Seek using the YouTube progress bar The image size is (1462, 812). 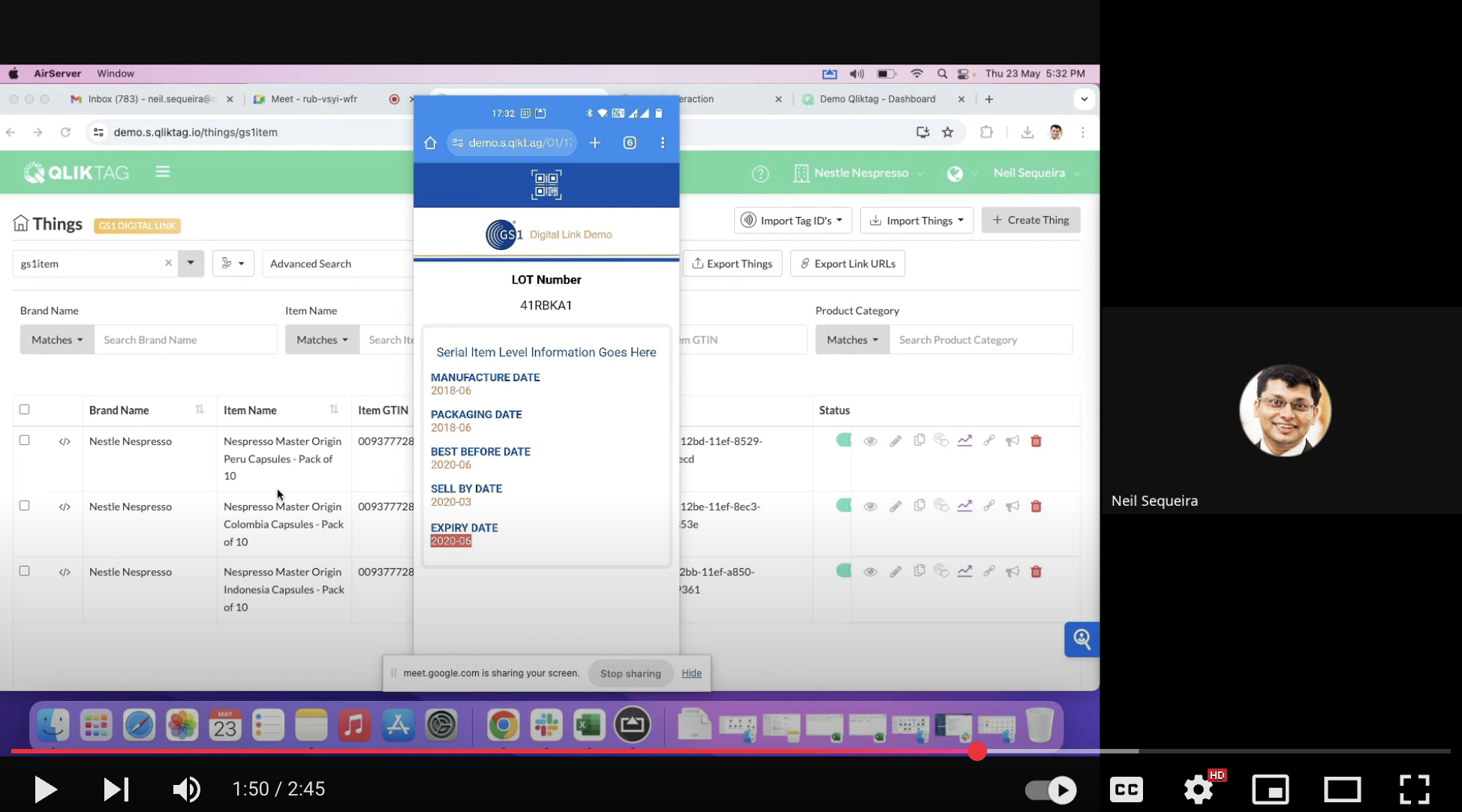tap(730, 750)
